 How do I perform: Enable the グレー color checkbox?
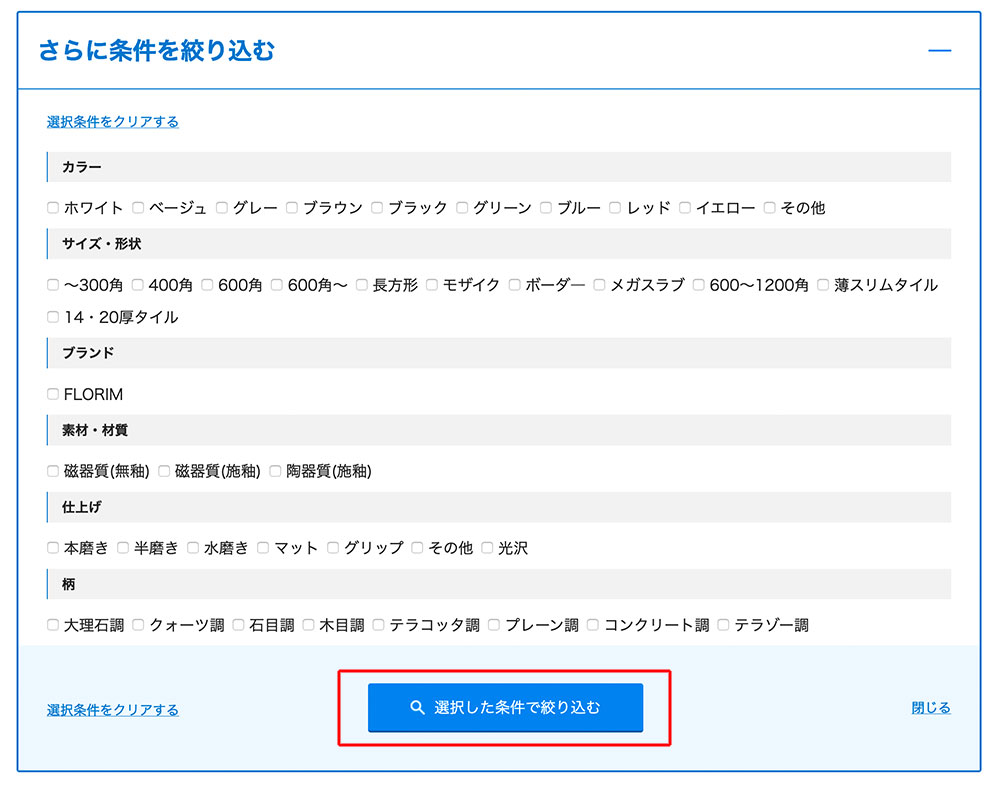click(x=222, y=208)
